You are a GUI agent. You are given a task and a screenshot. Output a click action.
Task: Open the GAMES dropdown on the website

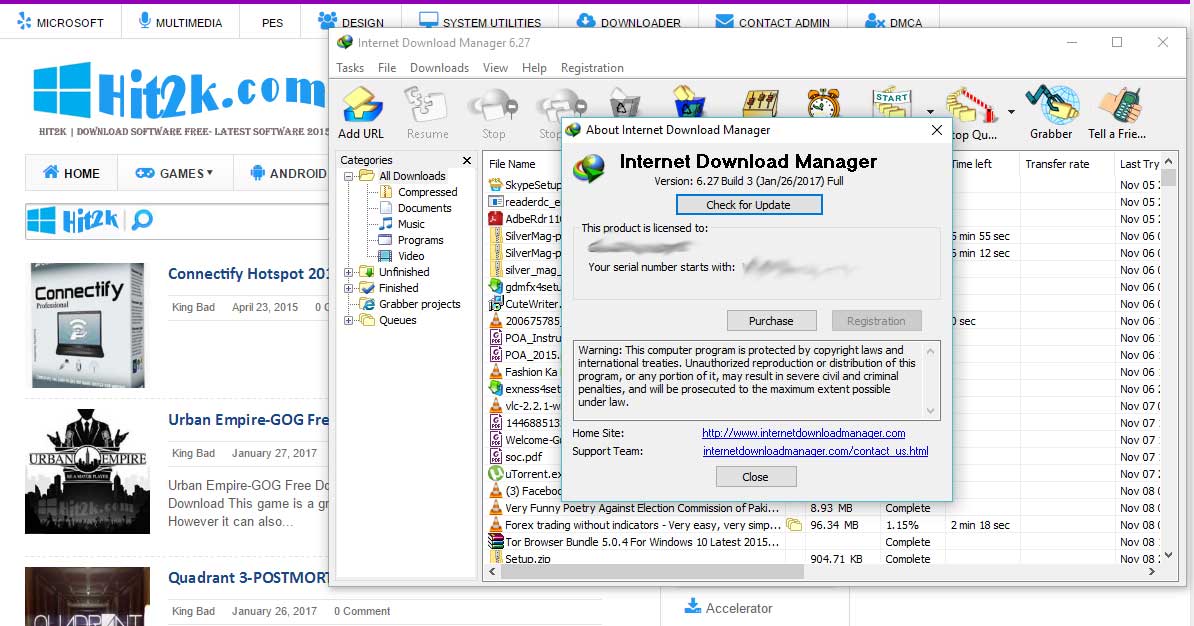174,174
